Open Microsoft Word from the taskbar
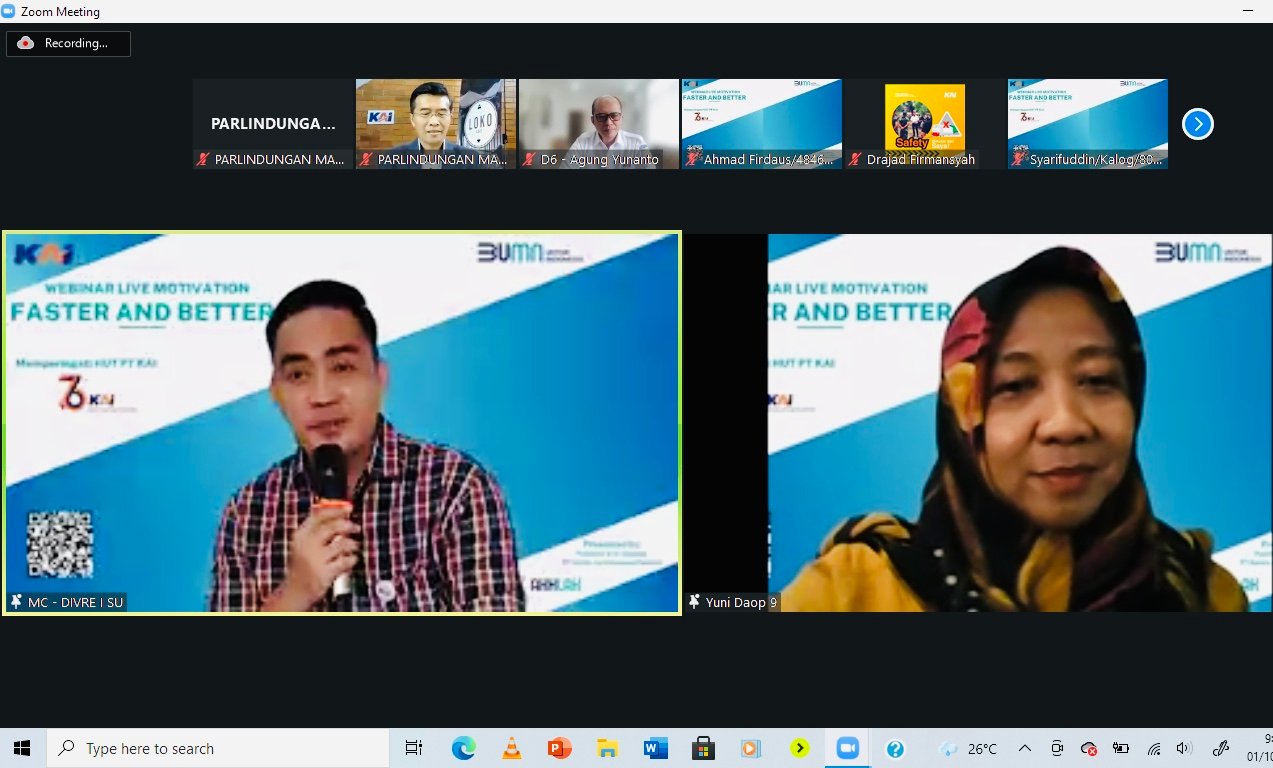 click(655, 748)
